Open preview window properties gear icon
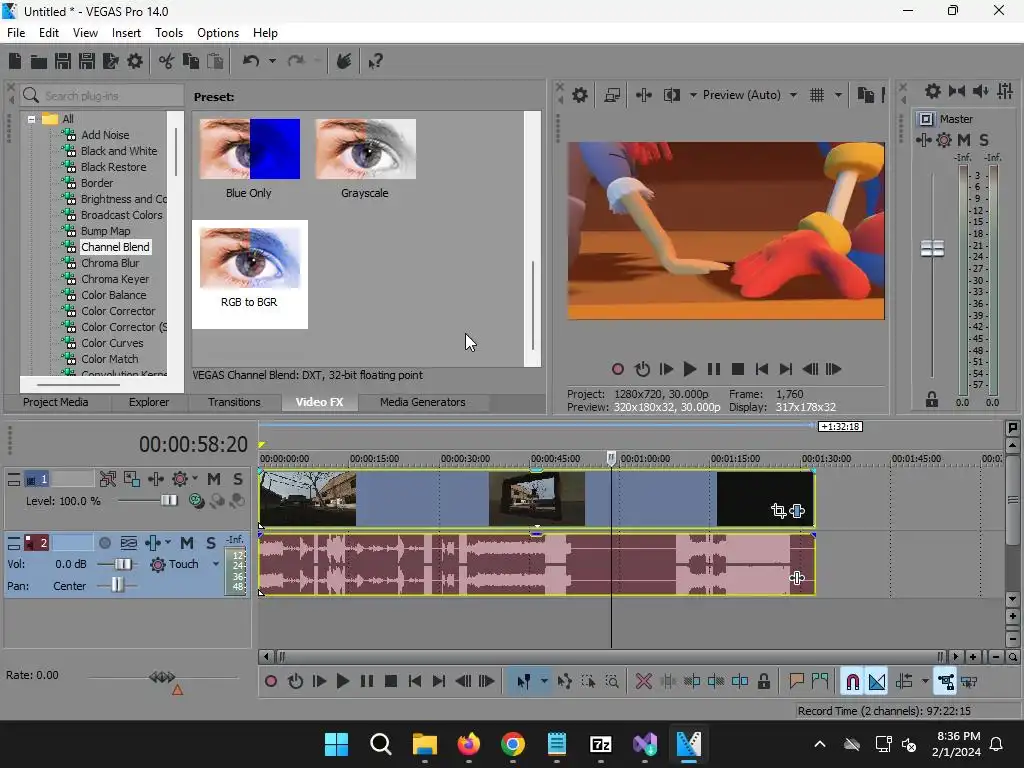Viewport: 1024px width, 768px height. 580,95
